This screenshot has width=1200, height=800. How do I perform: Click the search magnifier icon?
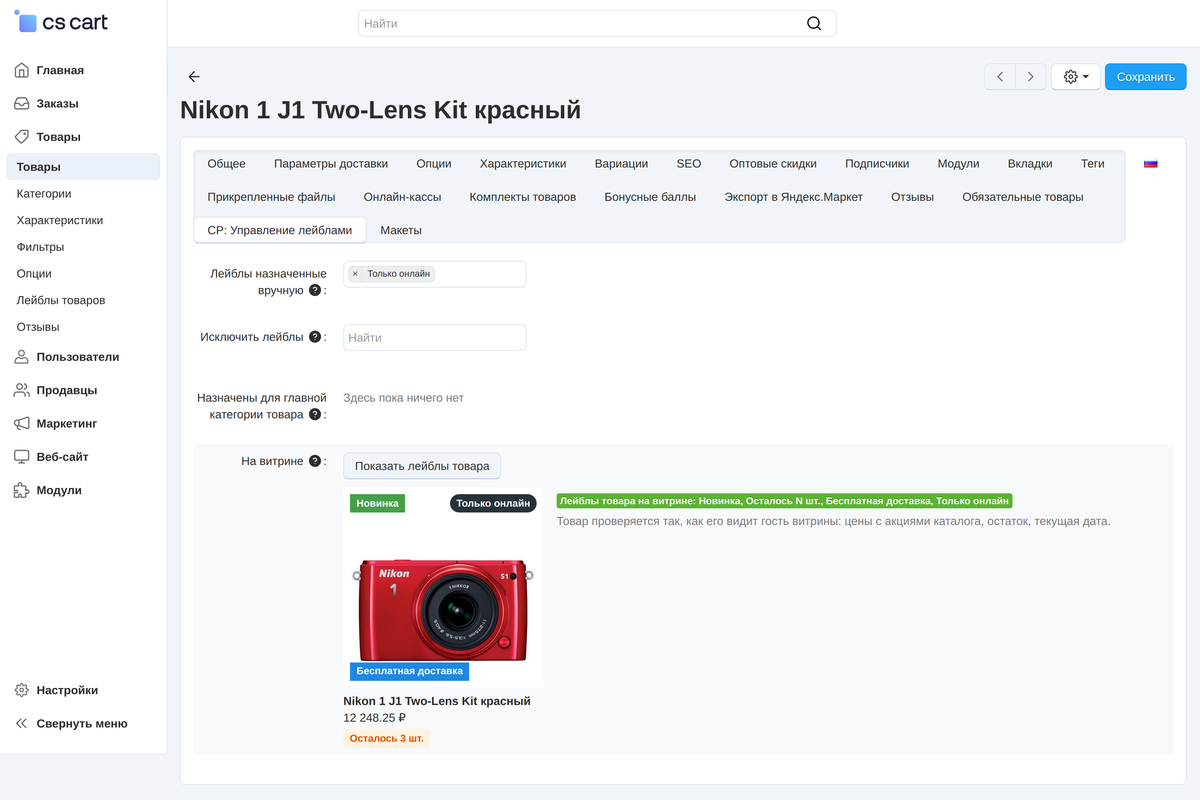[x=814, y=24]
